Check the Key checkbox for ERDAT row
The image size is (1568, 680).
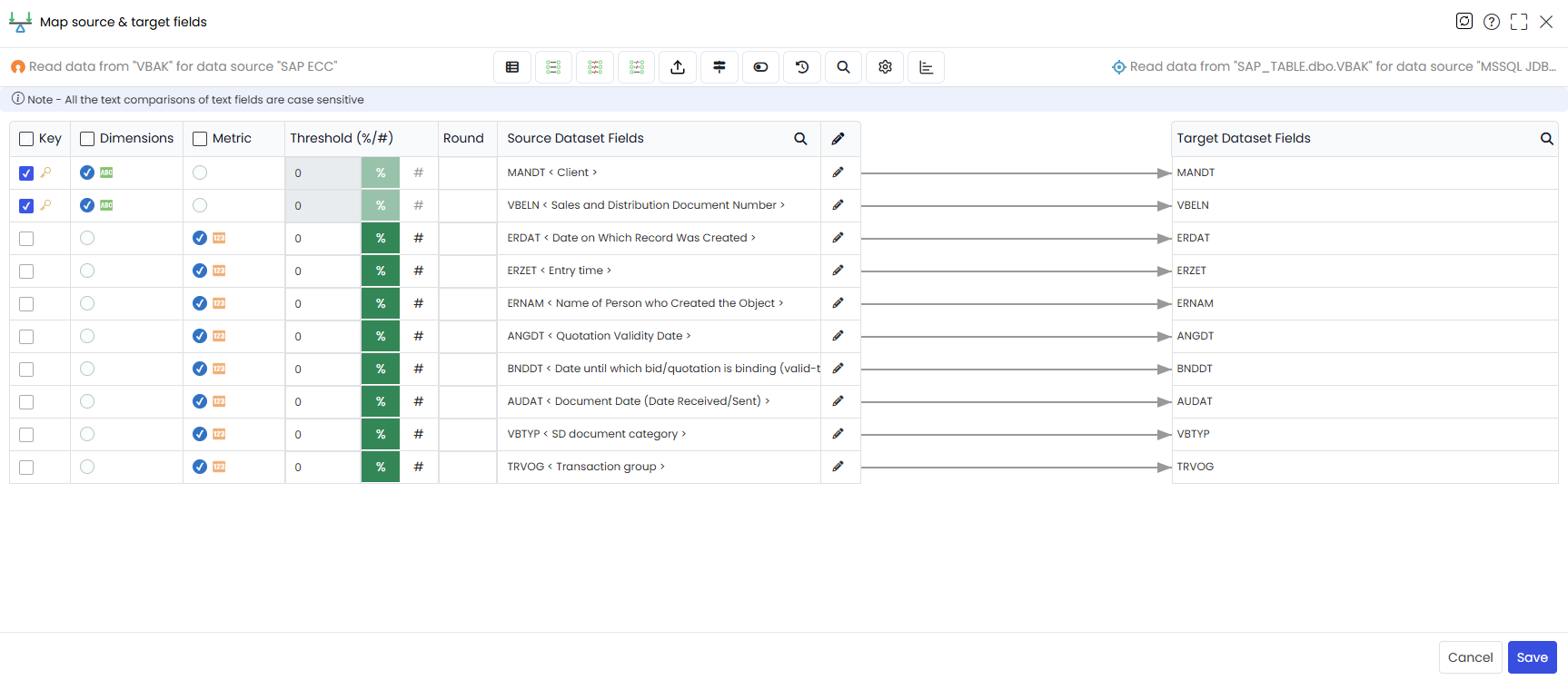point(26,239)
